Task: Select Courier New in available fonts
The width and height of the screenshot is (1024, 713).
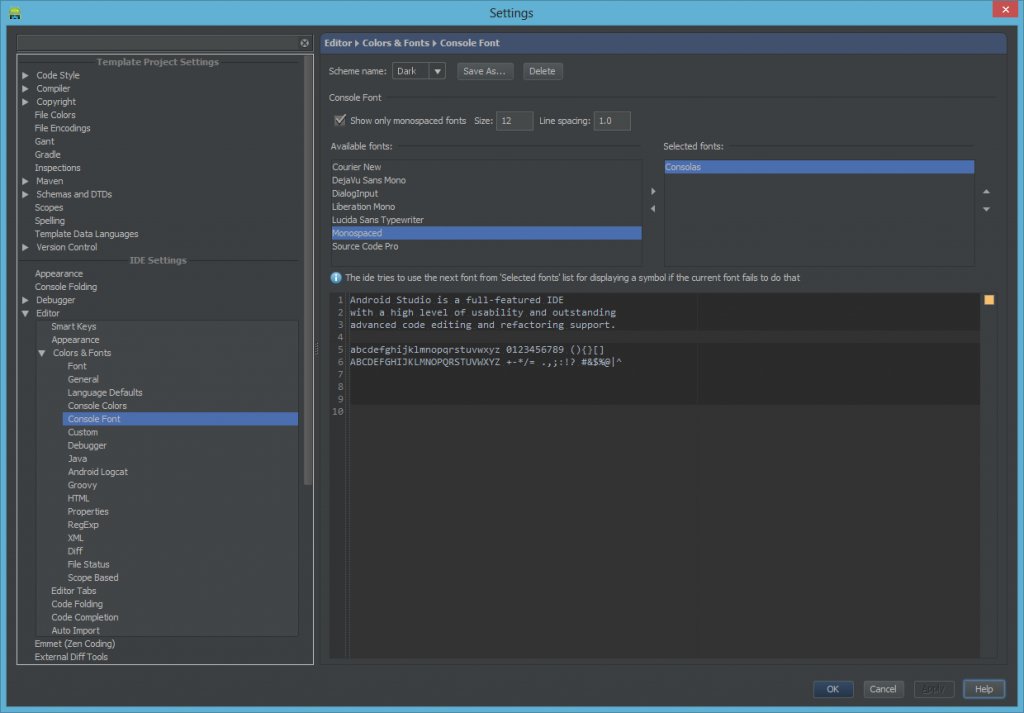Action: pos(487,167)
